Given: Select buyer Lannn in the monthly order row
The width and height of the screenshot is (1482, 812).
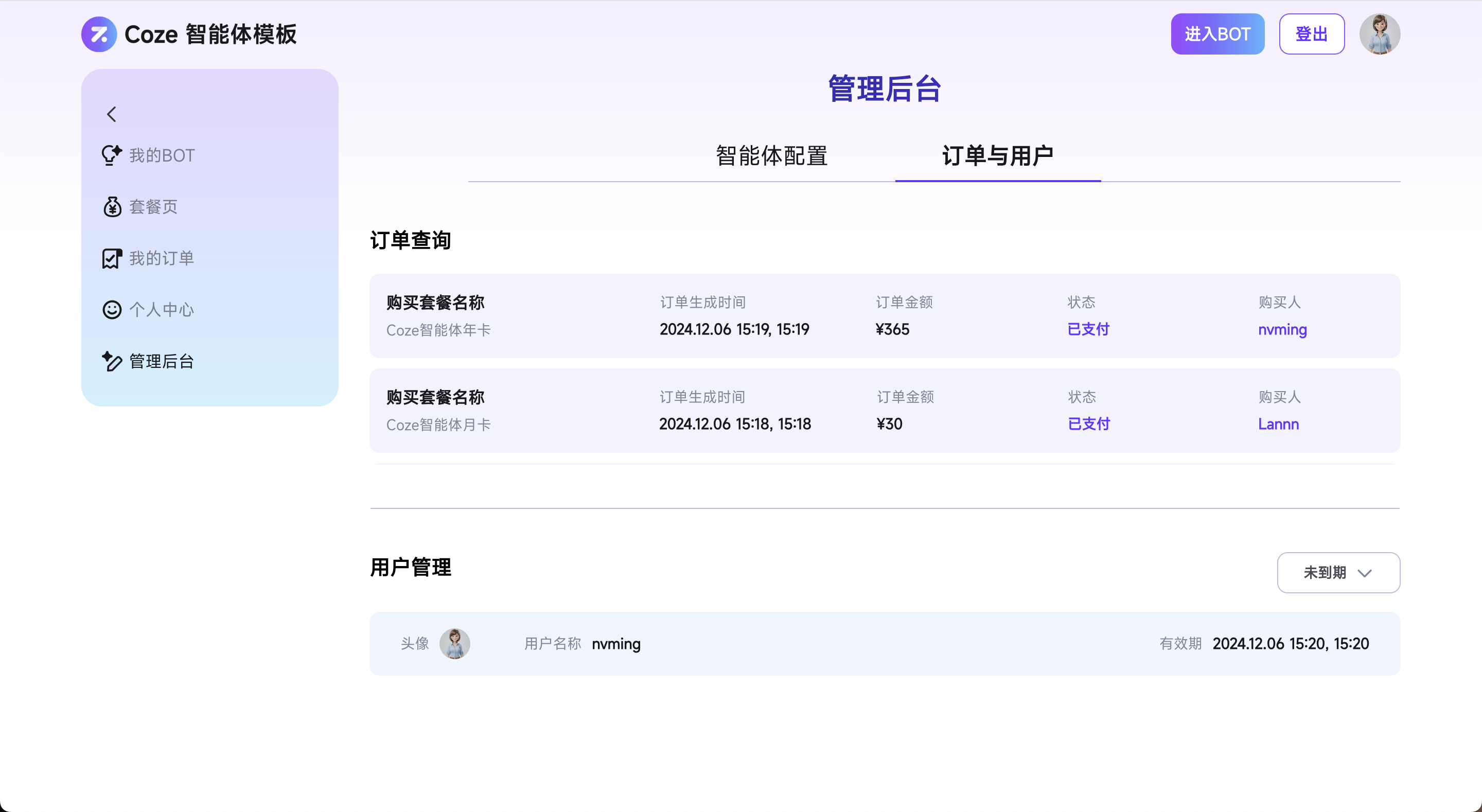Looking at the screenshot, I should point(1278,423).
